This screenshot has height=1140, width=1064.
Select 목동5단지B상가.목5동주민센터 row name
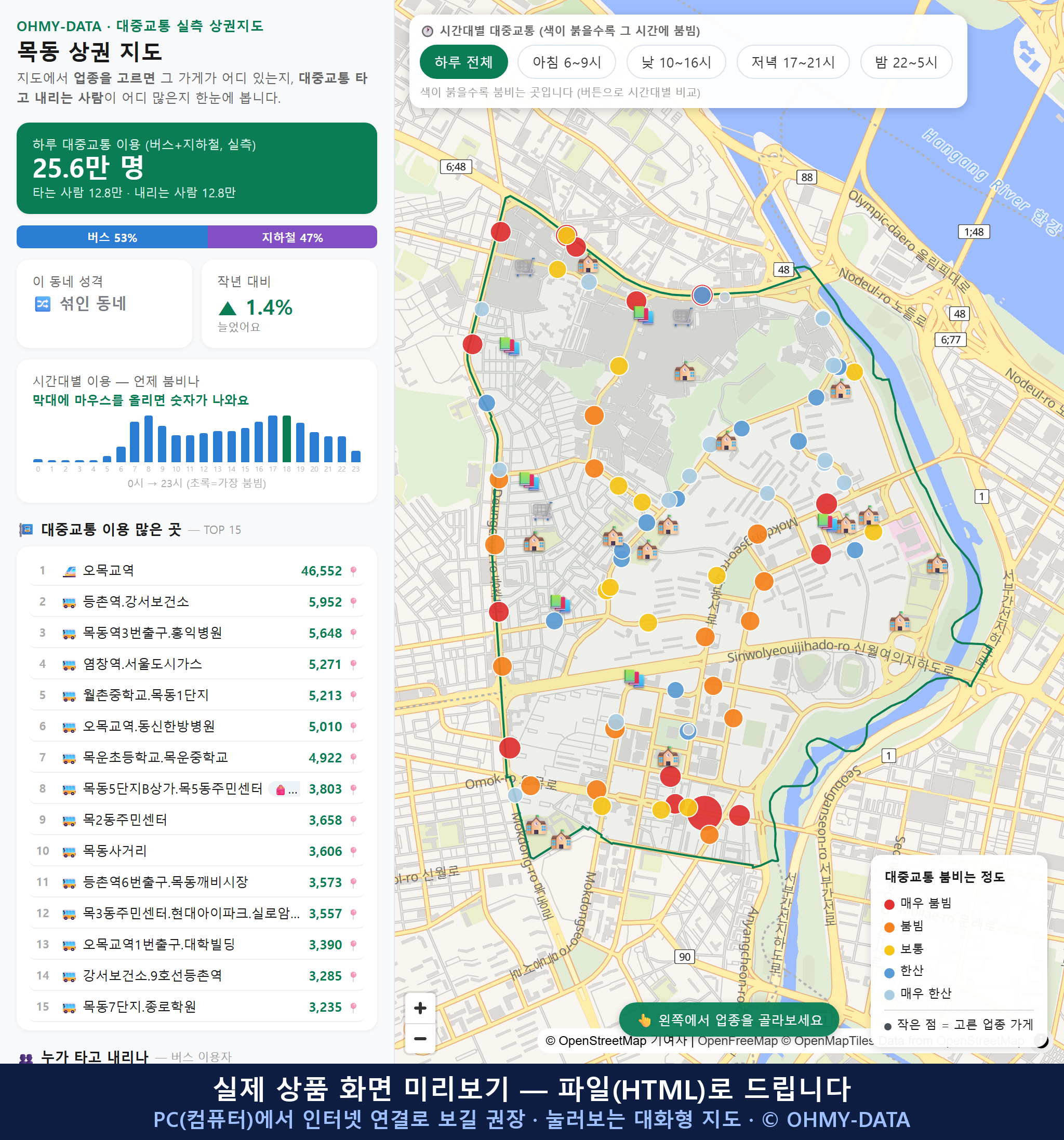[172, 789]
